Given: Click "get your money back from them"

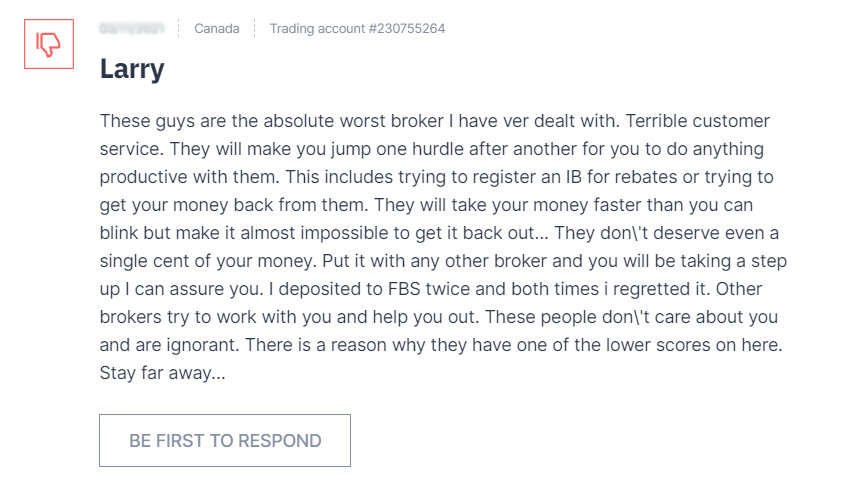Looking at the screenshot, I should pyautogui.click(x=234, y=205).
